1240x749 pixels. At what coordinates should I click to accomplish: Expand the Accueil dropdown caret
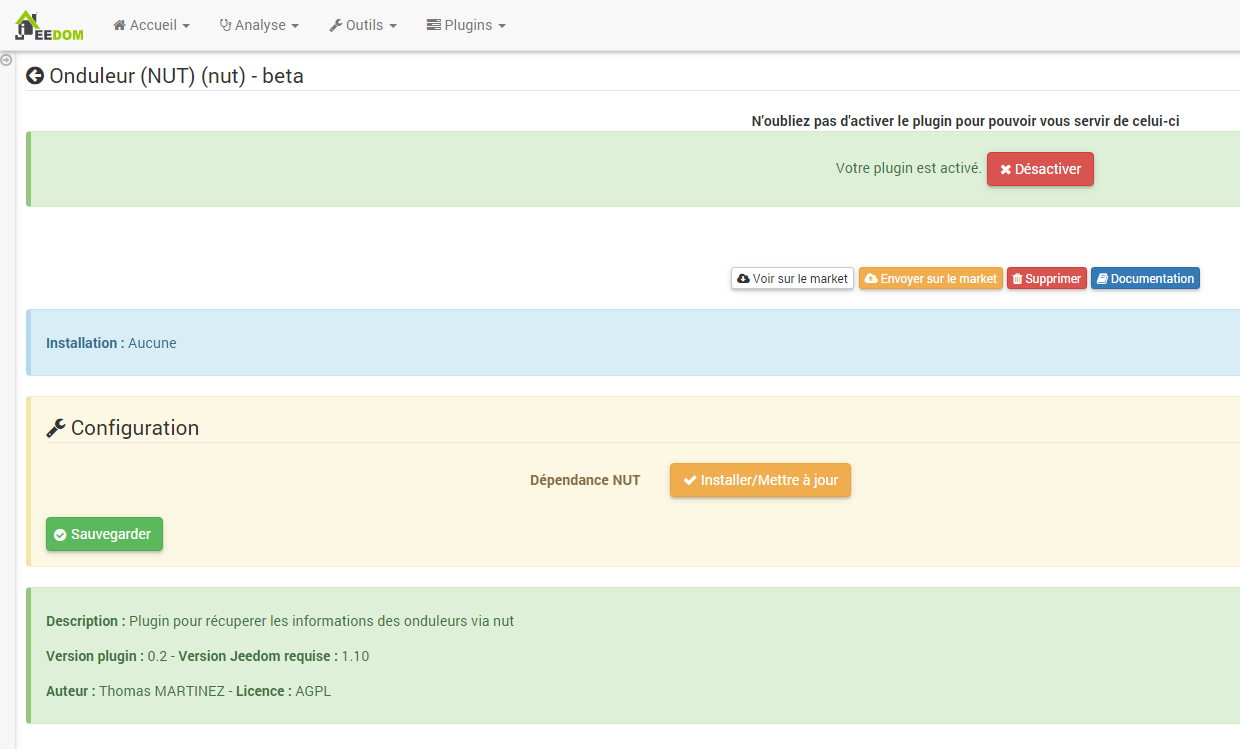pyautogui.click(x=186, y=26)
